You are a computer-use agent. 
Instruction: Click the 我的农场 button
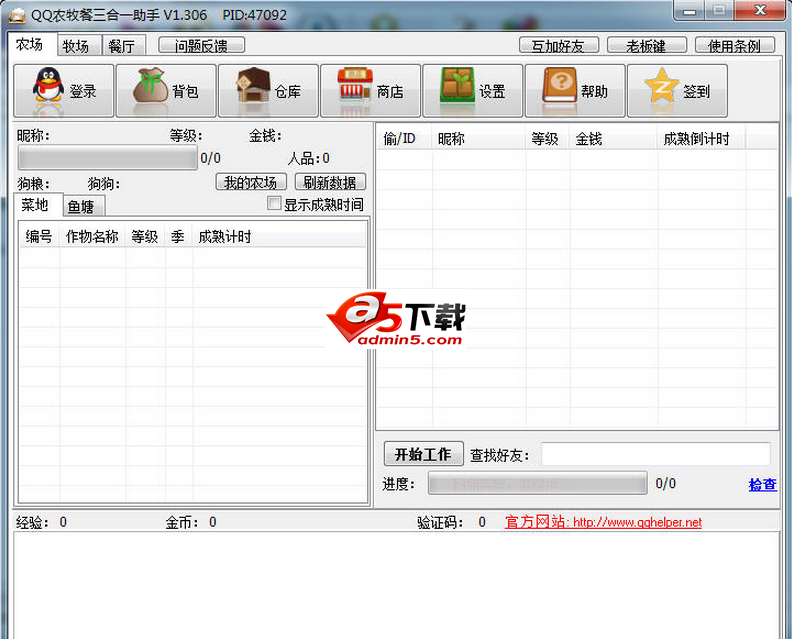coord(251,182)
